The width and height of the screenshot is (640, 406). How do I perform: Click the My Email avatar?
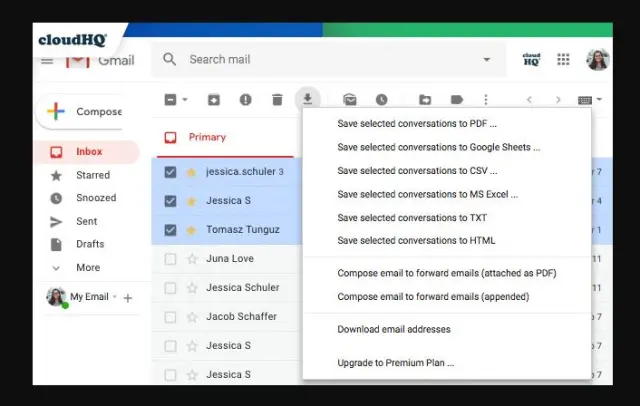pos(56,297)
